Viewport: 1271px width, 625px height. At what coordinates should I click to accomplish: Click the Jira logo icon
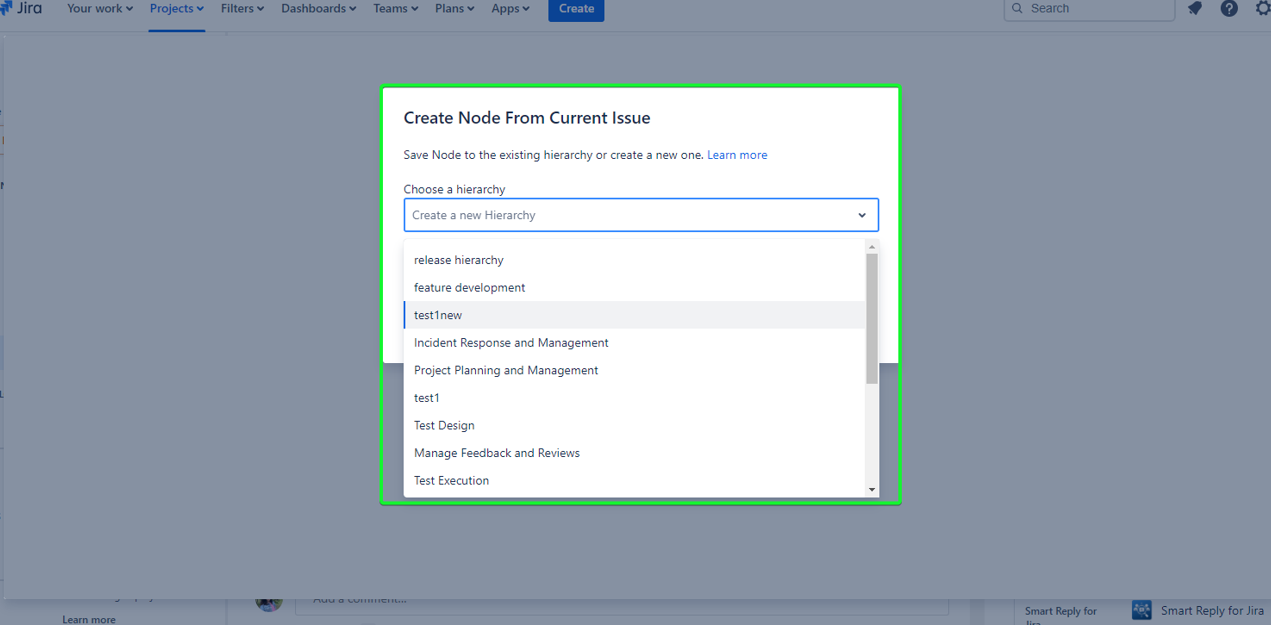[x=8, y=8]
